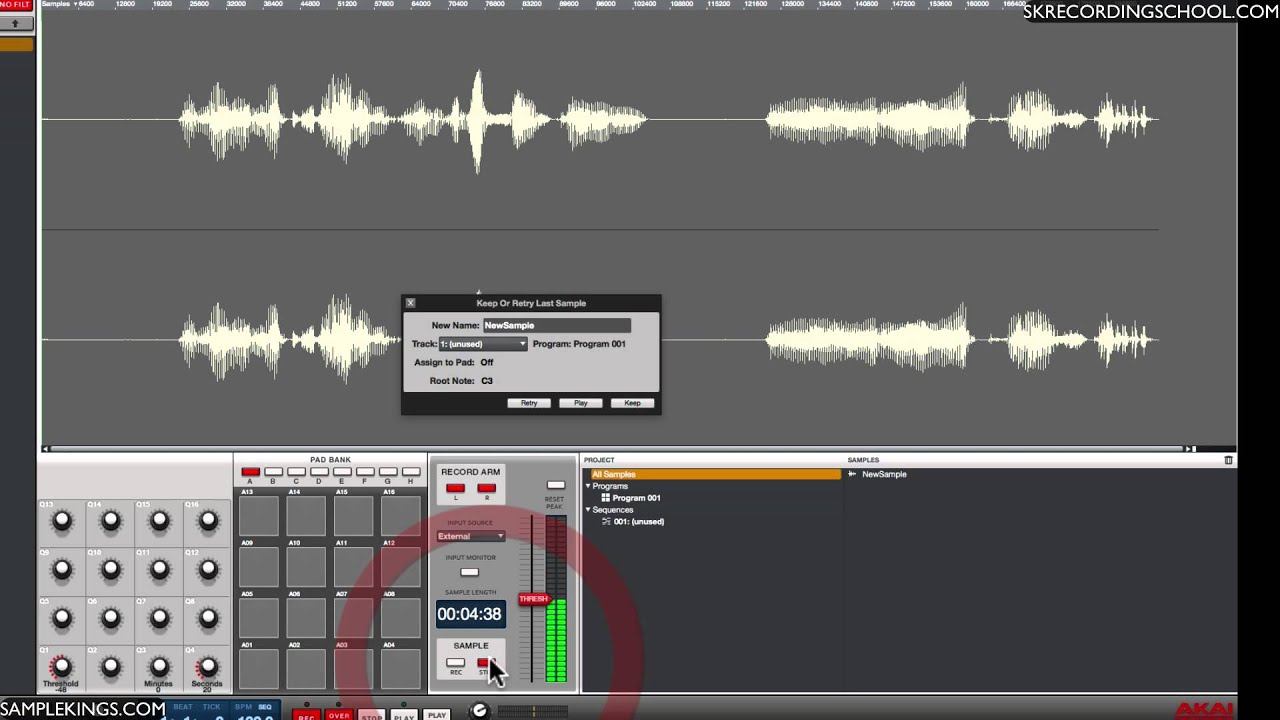Click the Q9 knob
The image size is (1280, 720).
[62, 569]
